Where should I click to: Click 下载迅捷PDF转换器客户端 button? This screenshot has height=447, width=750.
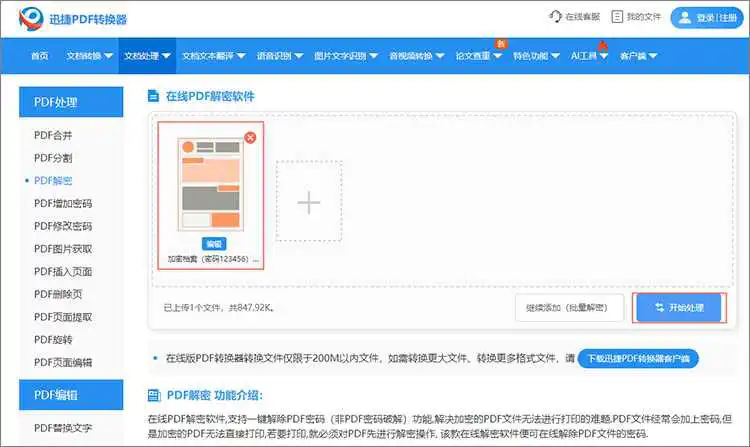pos(638,358)
